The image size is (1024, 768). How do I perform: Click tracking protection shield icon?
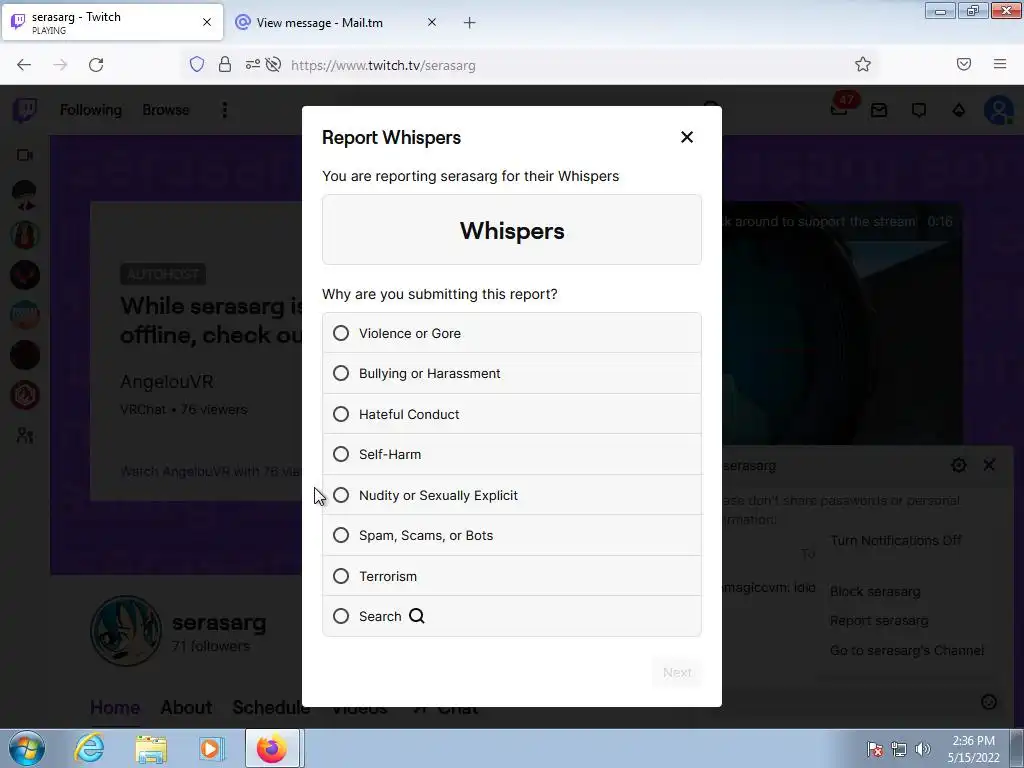click(197, 64)
